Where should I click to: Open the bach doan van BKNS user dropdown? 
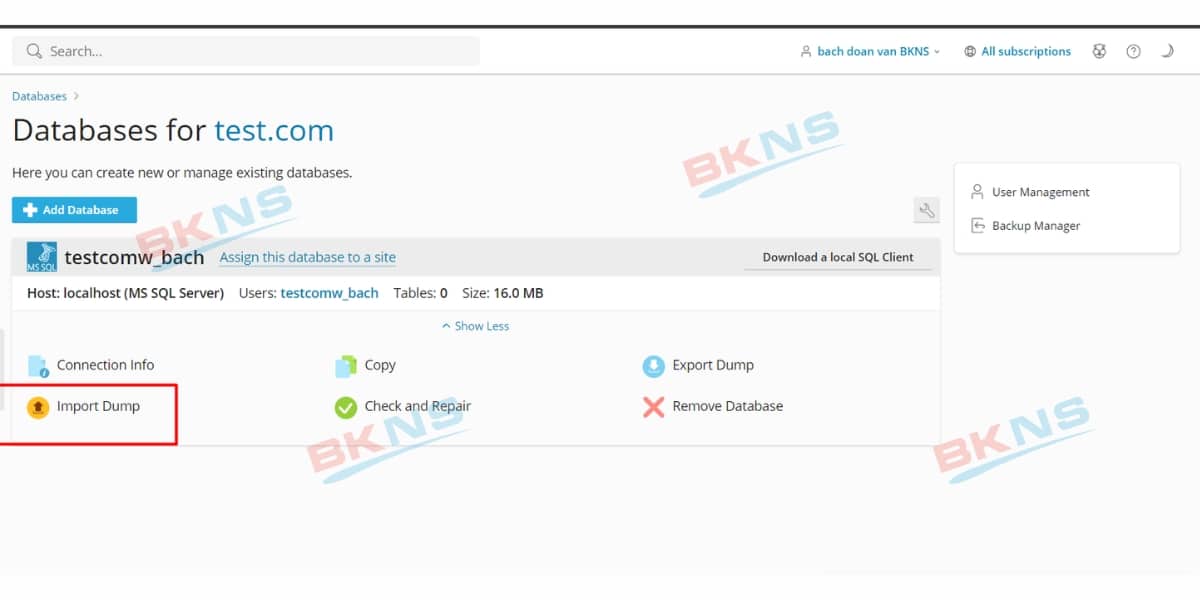click(x=870, y=52)
